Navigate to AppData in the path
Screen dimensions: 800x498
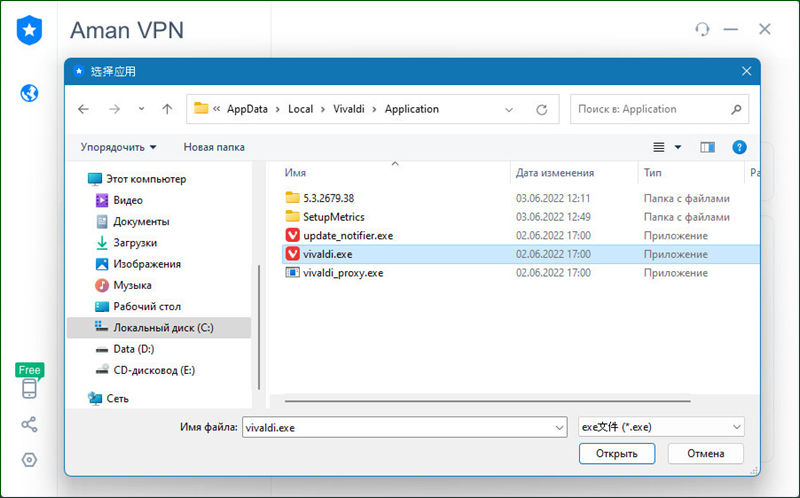coord(247,109)
